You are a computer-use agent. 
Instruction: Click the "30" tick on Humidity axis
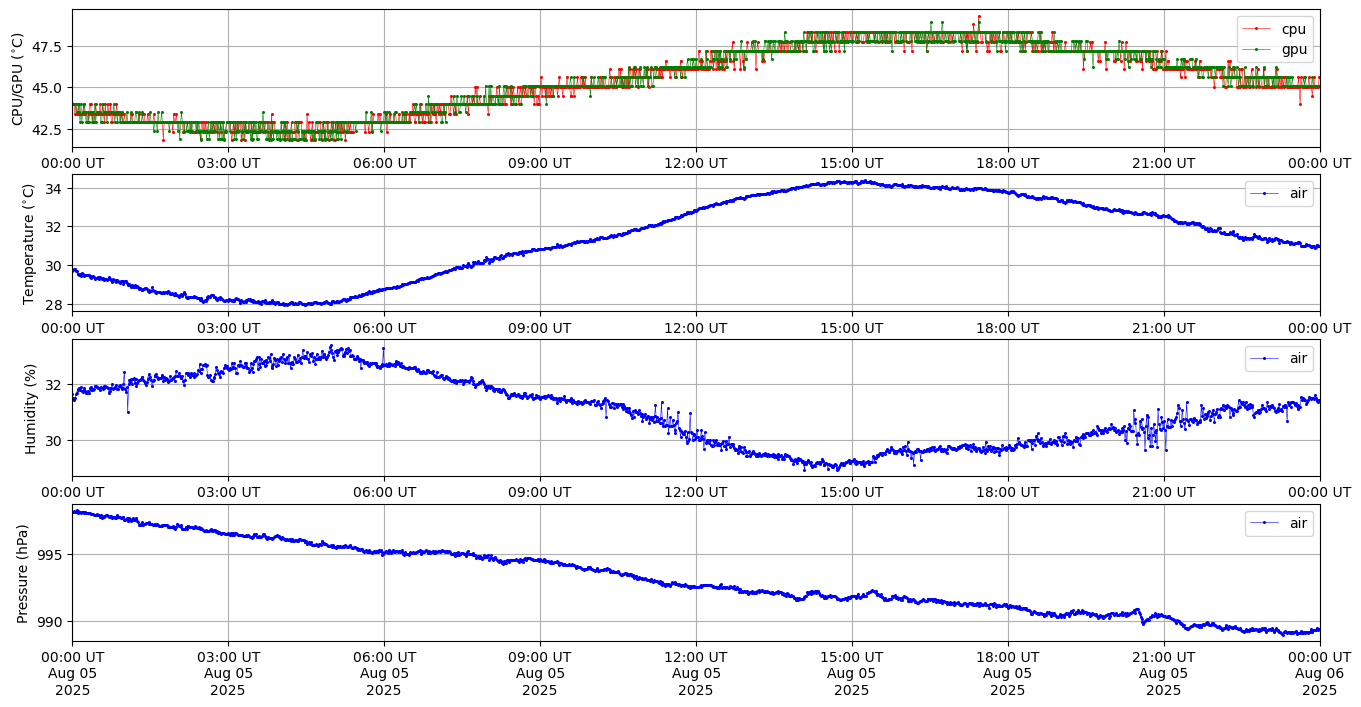[56, 441]
